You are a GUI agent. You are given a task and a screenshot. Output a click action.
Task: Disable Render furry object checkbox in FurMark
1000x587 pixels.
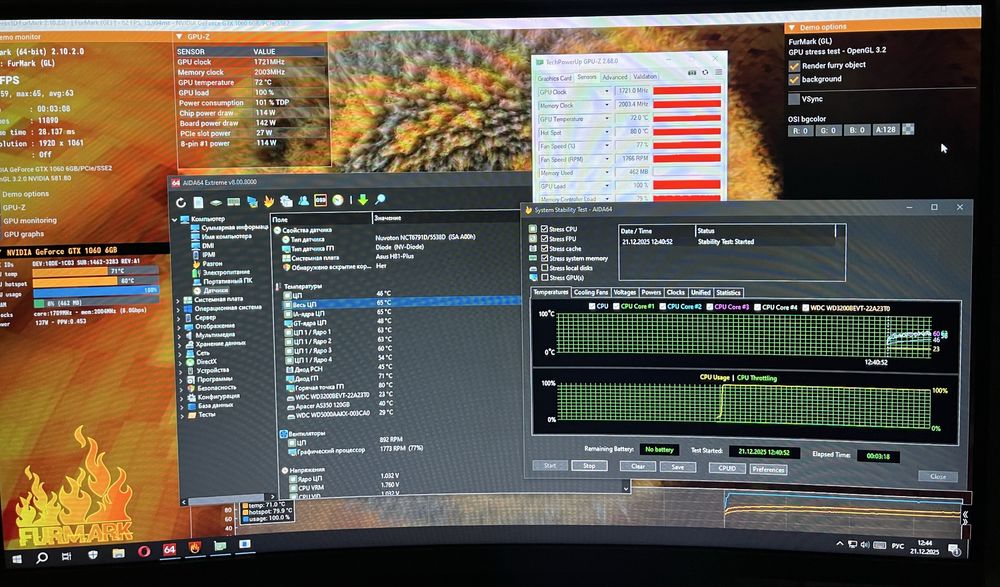tap(794, 66)
